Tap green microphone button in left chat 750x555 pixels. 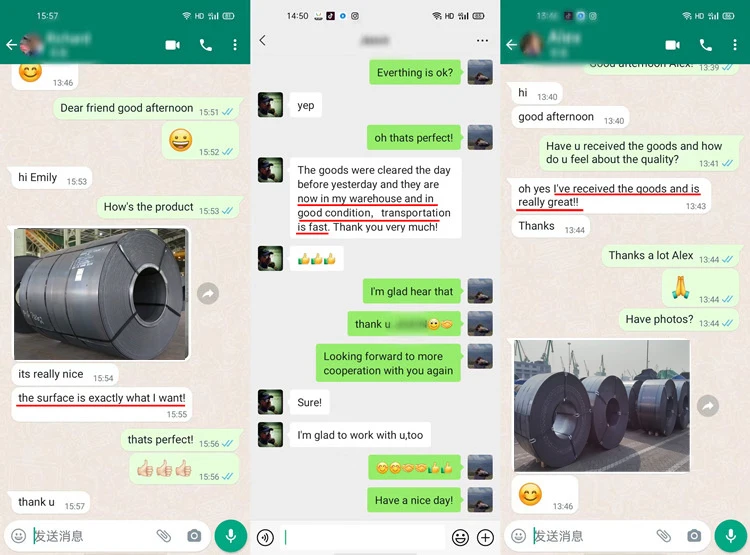(x=231, y=536)
